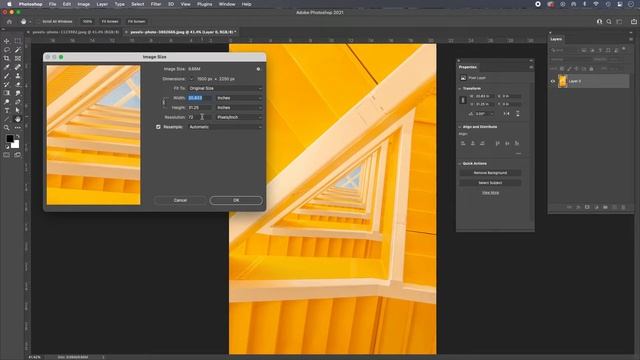
Task: Select the Zoom tool
Action: (x=7, y=128)
